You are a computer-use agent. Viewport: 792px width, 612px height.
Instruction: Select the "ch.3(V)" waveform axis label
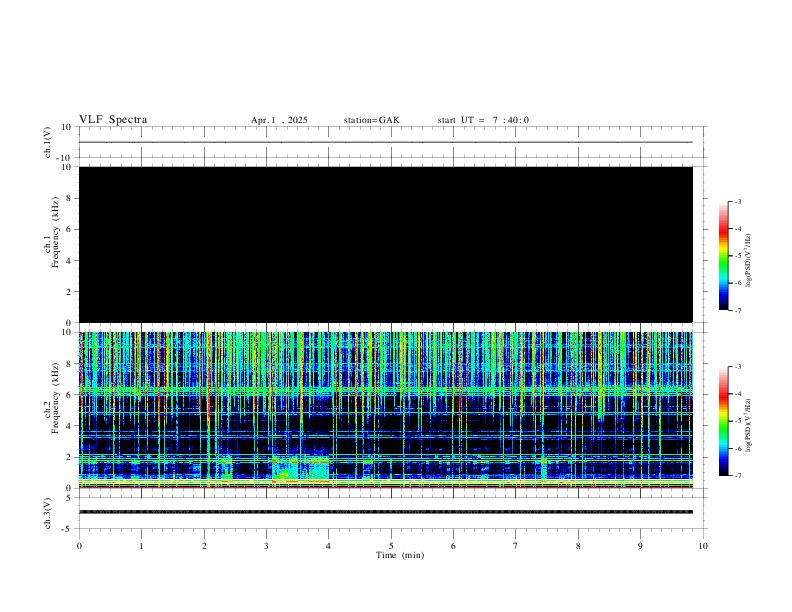48,513
